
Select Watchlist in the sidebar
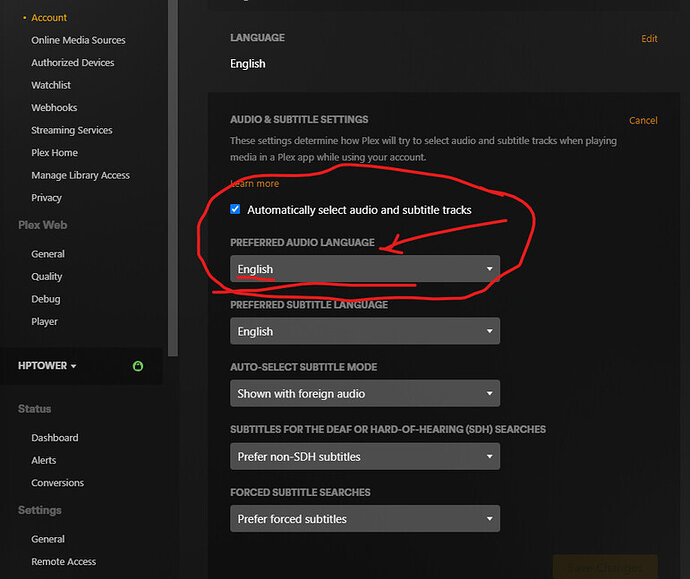[51, 85]
